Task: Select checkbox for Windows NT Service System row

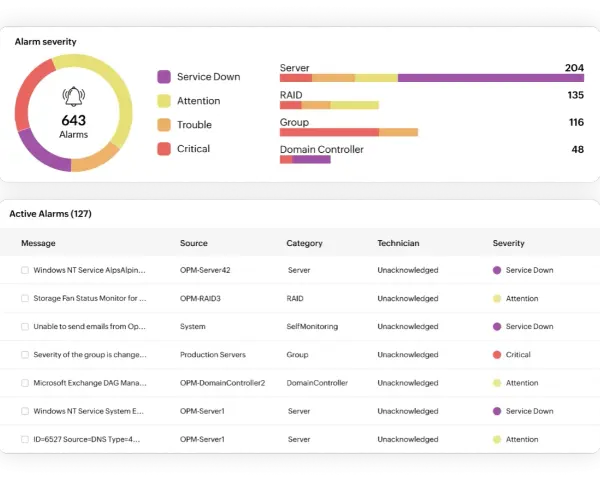Action: pyautogui.click(x=25, y=411)
